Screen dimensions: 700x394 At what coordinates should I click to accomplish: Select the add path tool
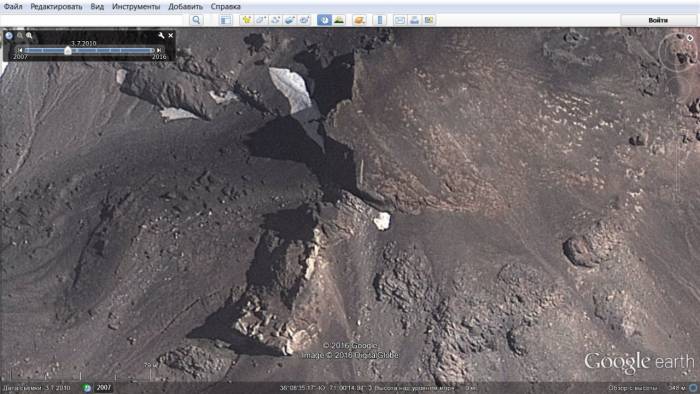(275, 20)
